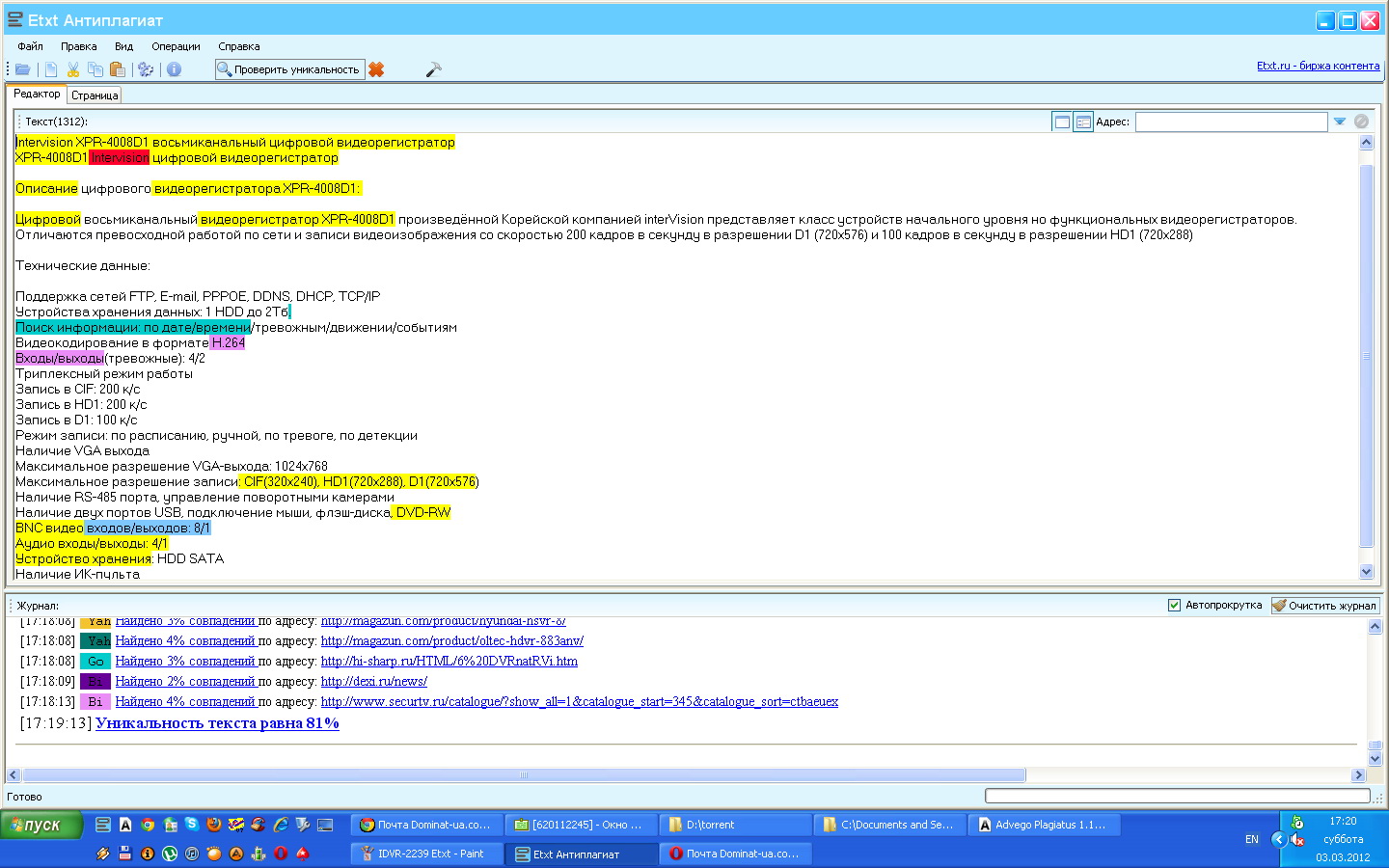The width and height of the screenshot is (1389, 868).
Task: Open the Файл menu
Action: [x=30, y=46]
